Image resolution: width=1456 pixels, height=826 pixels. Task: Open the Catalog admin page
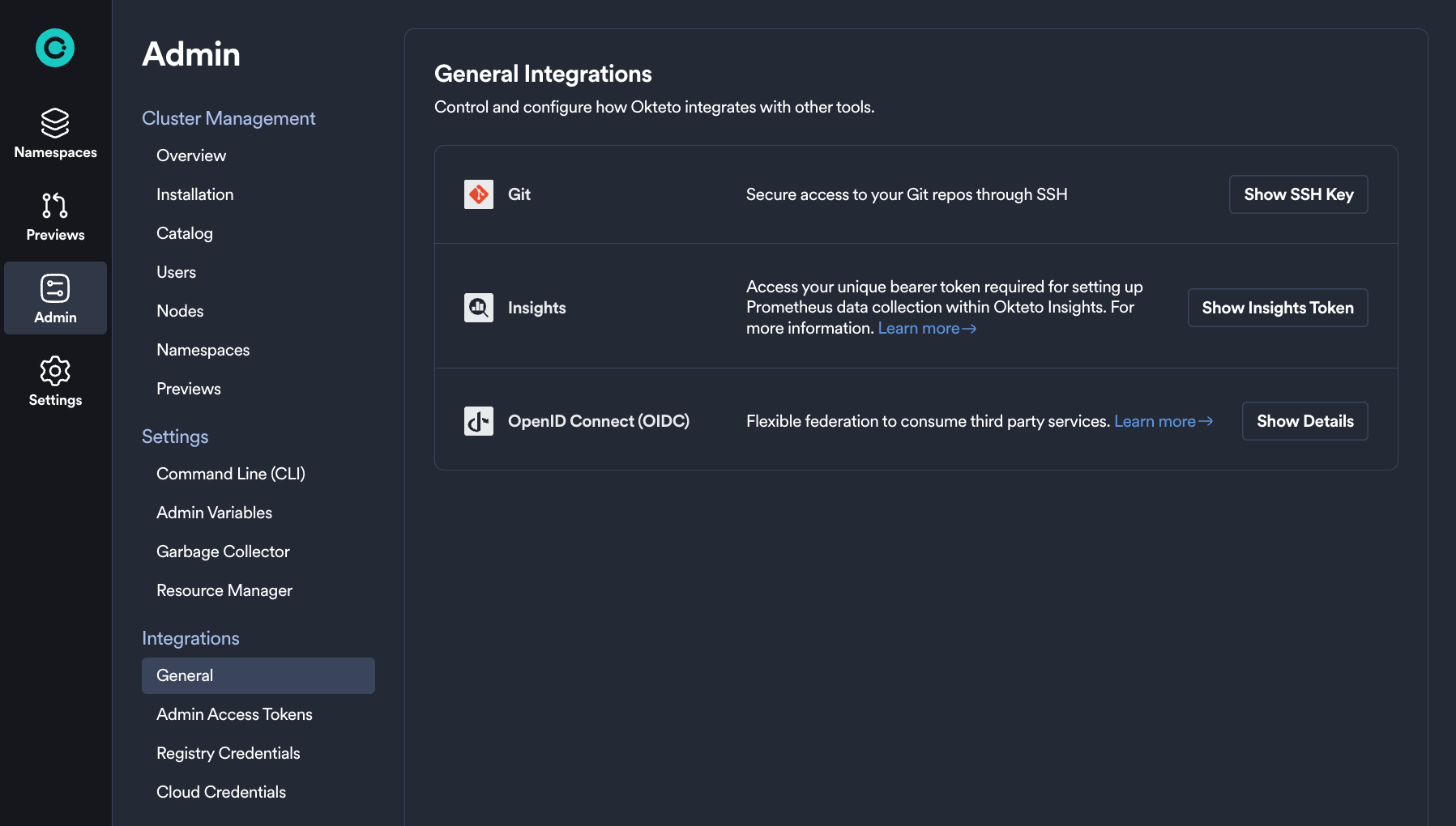point(185,233)
